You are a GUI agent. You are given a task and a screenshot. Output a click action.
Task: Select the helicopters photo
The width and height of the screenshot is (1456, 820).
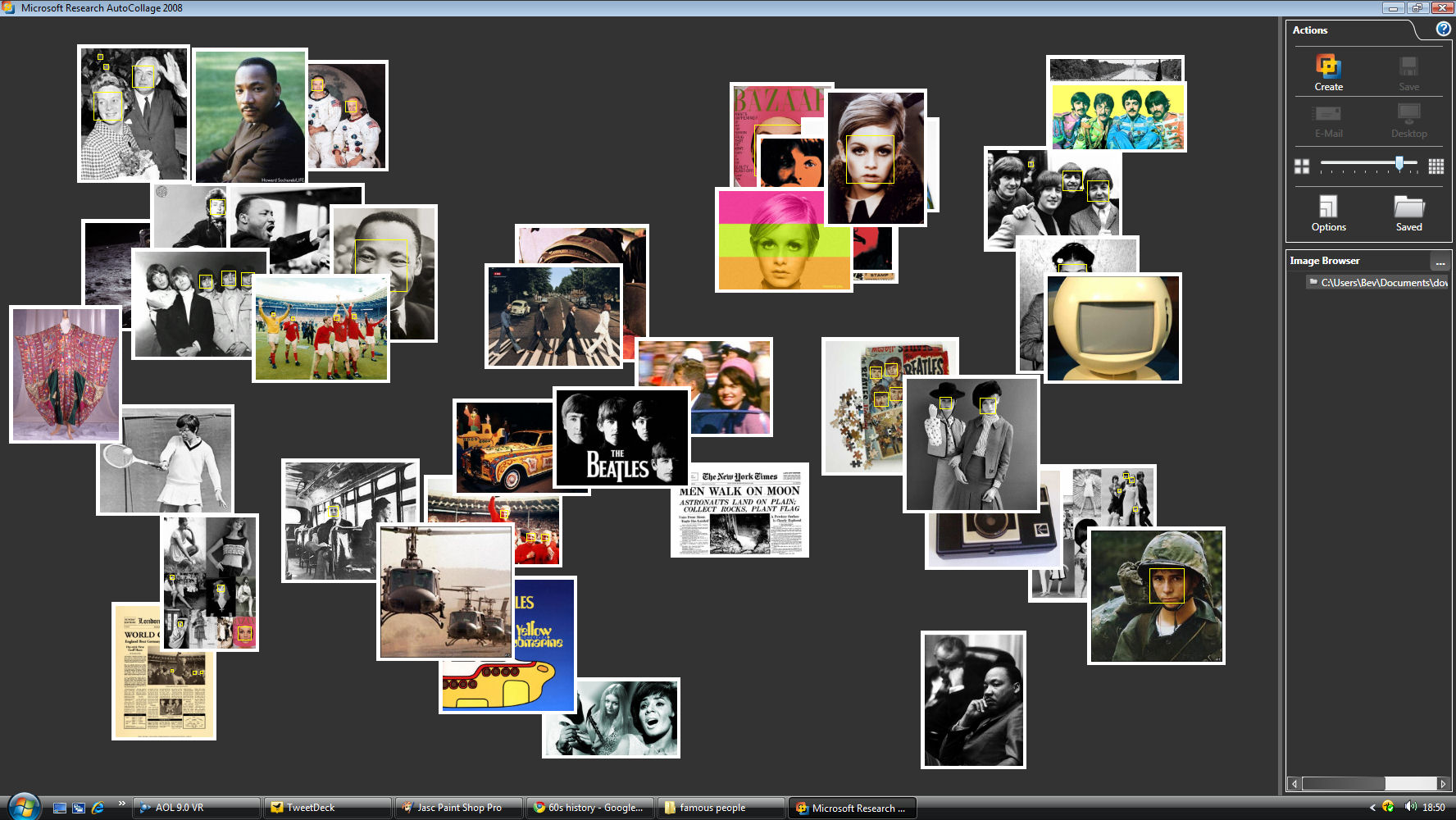coord(445,592)
